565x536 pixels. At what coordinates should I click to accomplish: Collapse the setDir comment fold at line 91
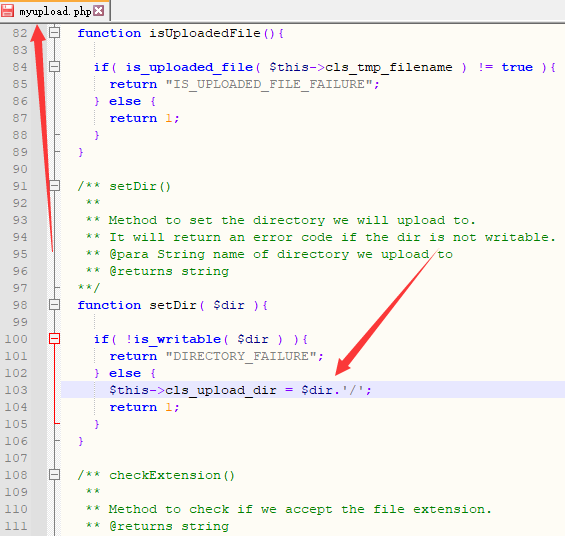pos(54,186)
